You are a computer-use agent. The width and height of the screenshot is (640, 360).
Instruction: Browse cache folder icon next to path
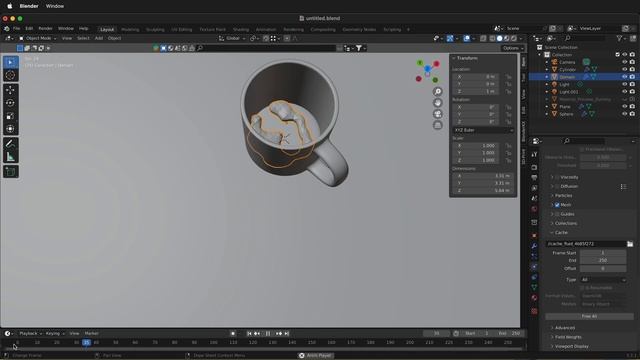[x=630, y=244]
